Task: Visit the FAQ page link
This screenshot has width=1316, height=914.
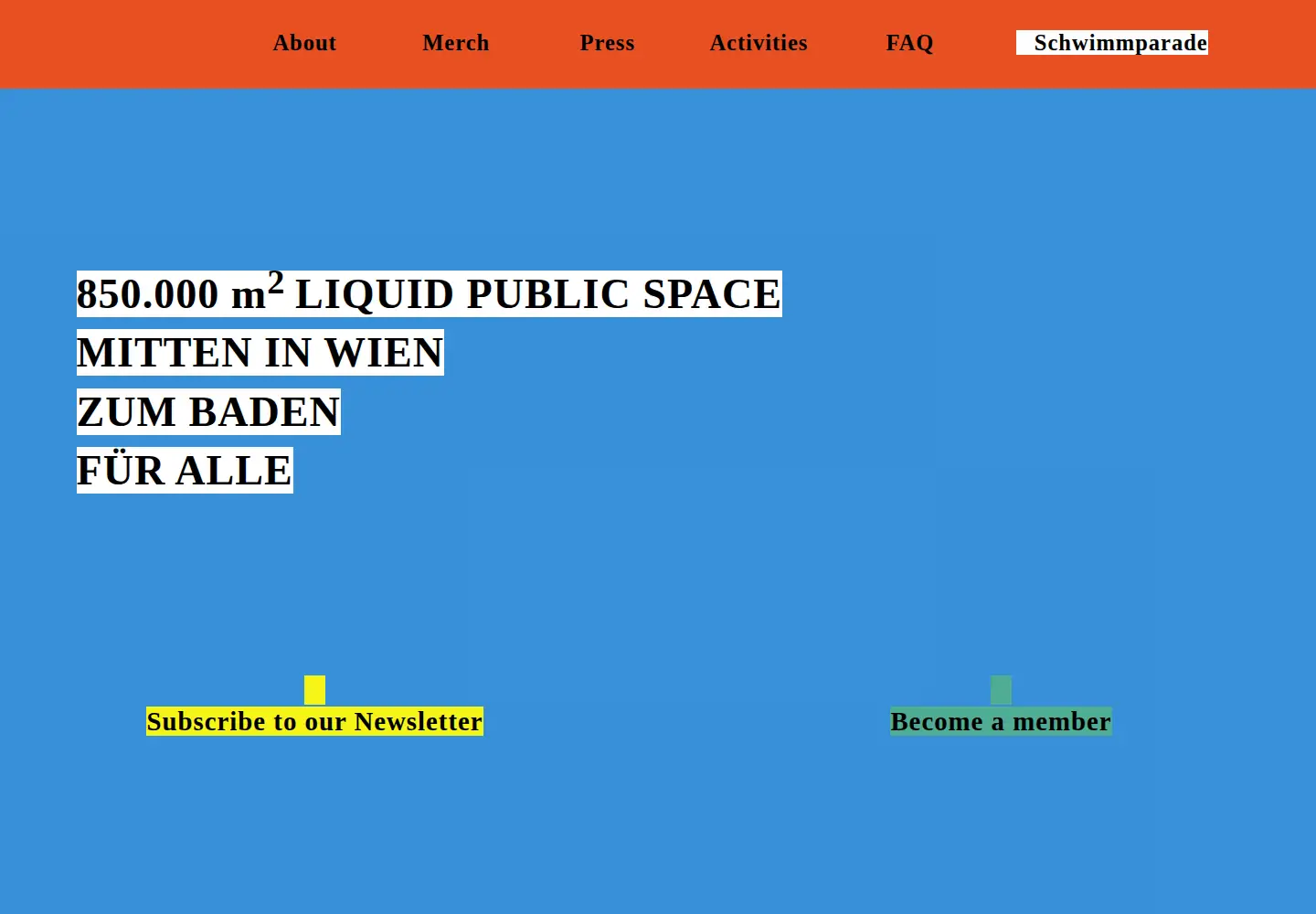Action: (x=909, y=43)
